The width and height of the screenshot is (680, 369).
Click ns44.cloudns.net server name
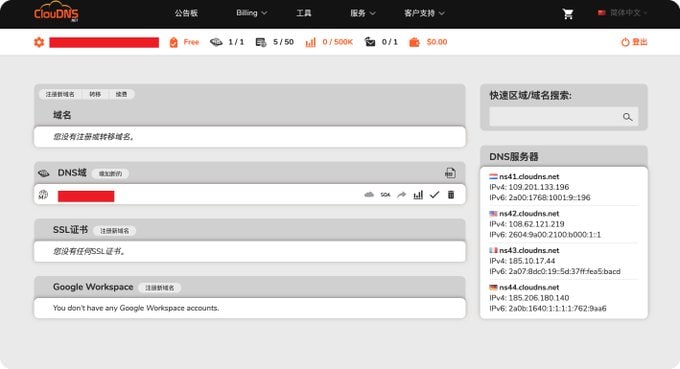tap(529, 287)
